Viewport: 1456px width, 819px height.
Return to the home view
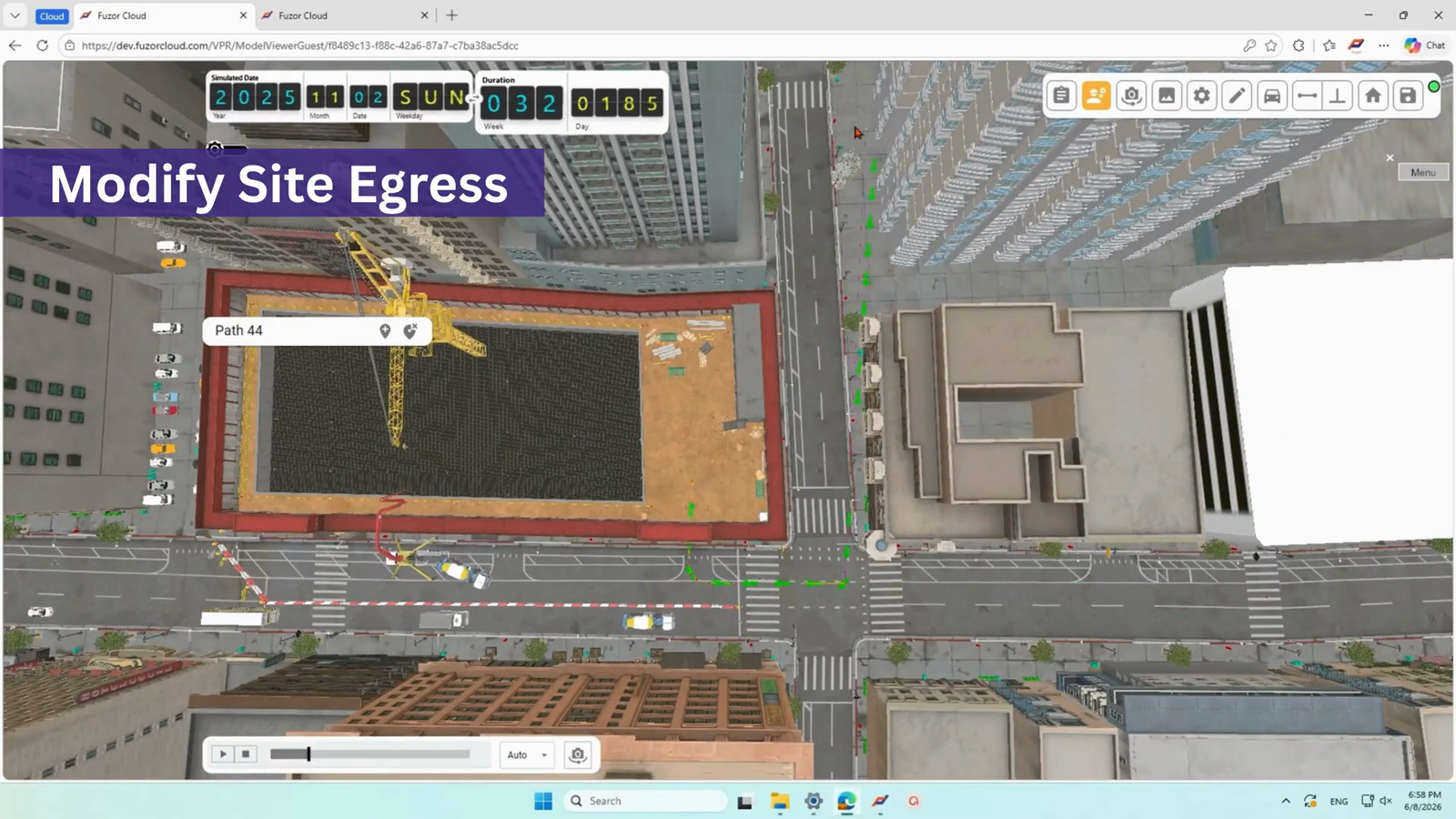[x=1372, y=96]
